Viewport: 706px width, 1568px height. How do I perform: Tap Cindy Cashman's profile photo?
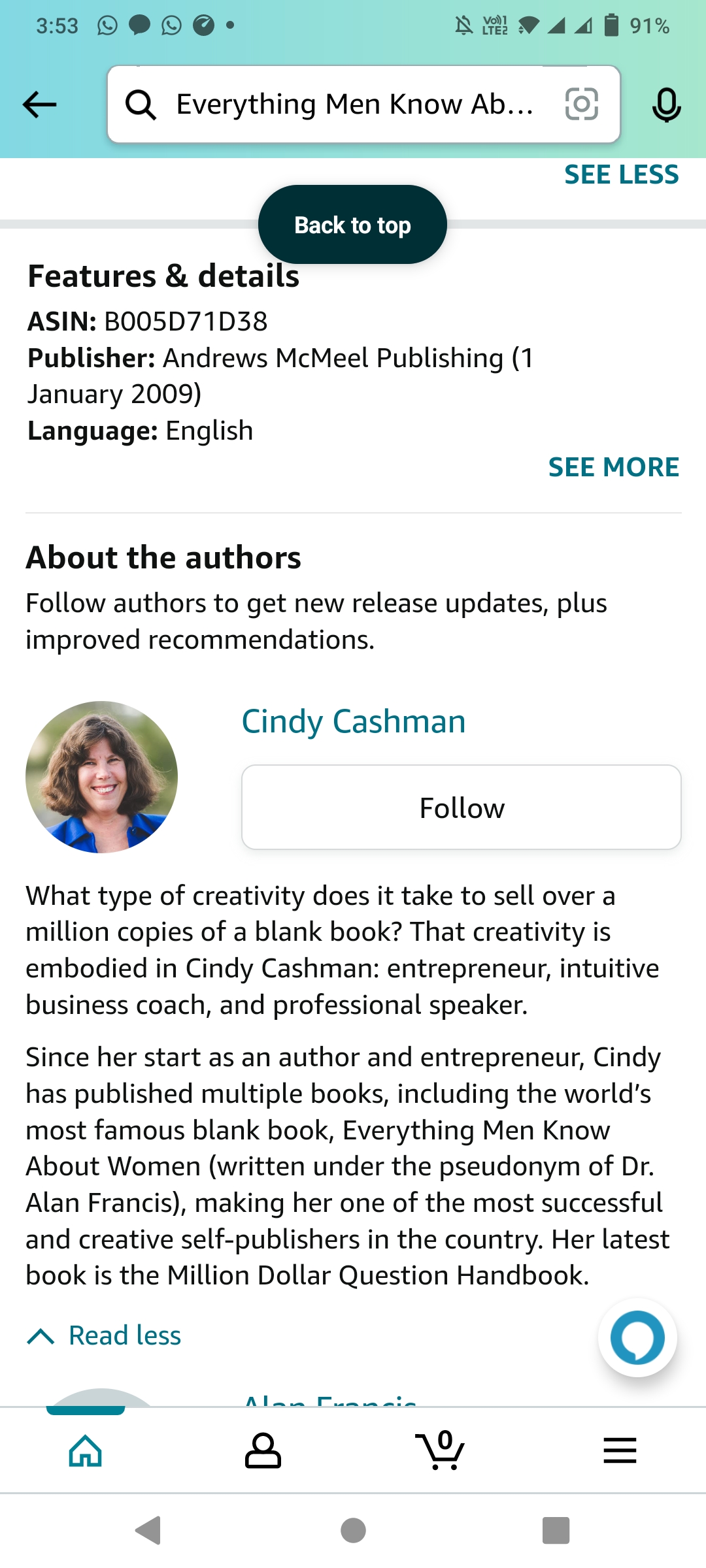point(101,777)
